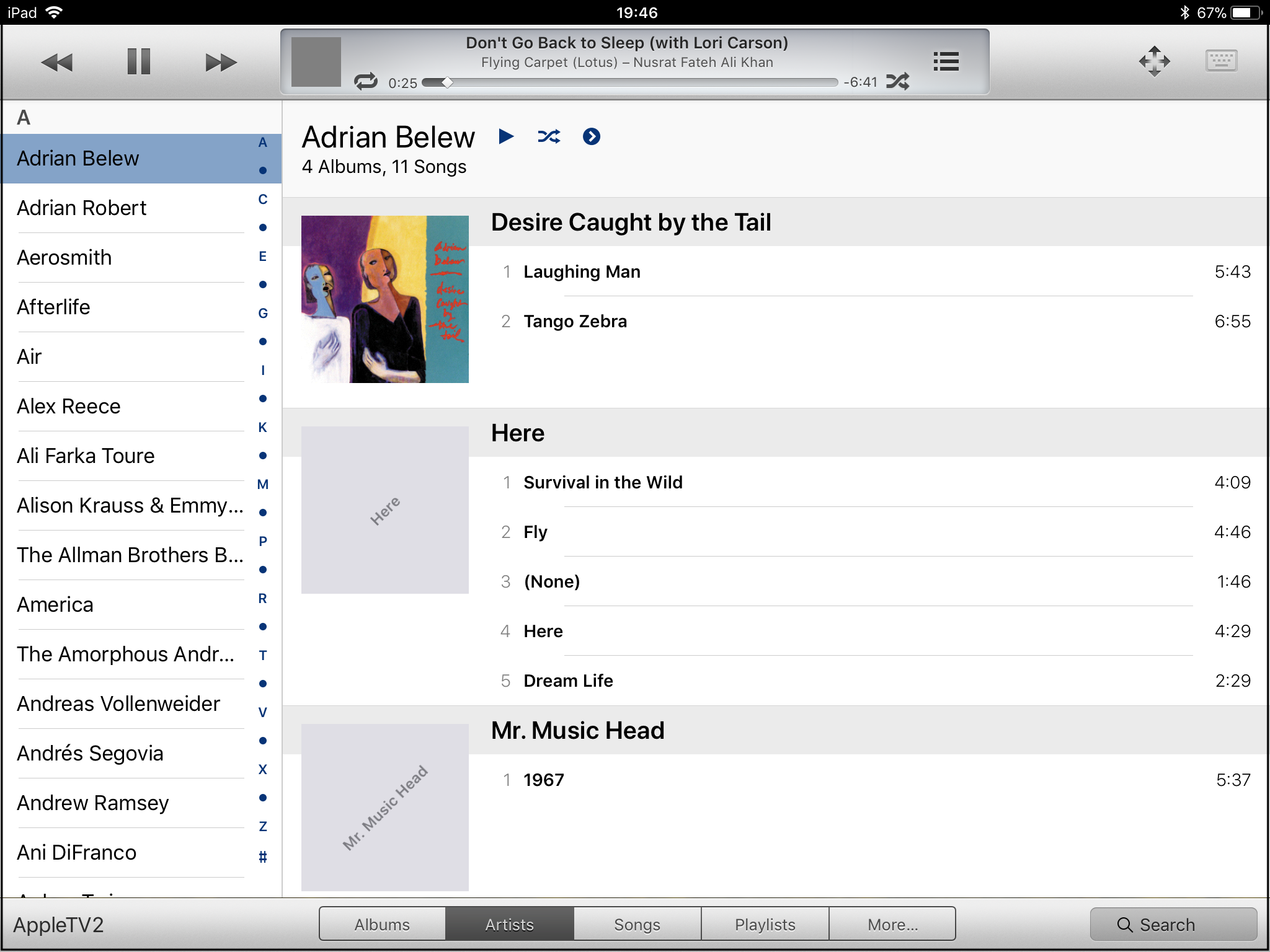This screenshot has height=952, width=1270.
Task: Toggle shuffle in the now playing bar
Action: 898,82
